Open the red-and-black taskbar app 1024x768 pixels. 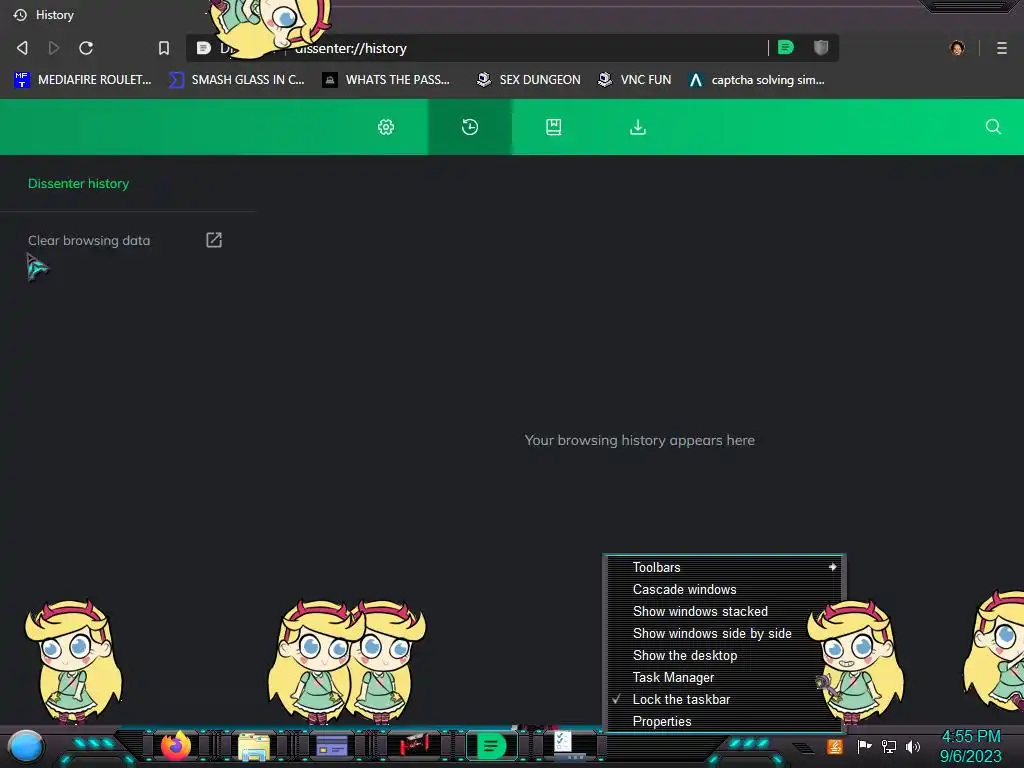pyautogui.click(x=414, y=745)
